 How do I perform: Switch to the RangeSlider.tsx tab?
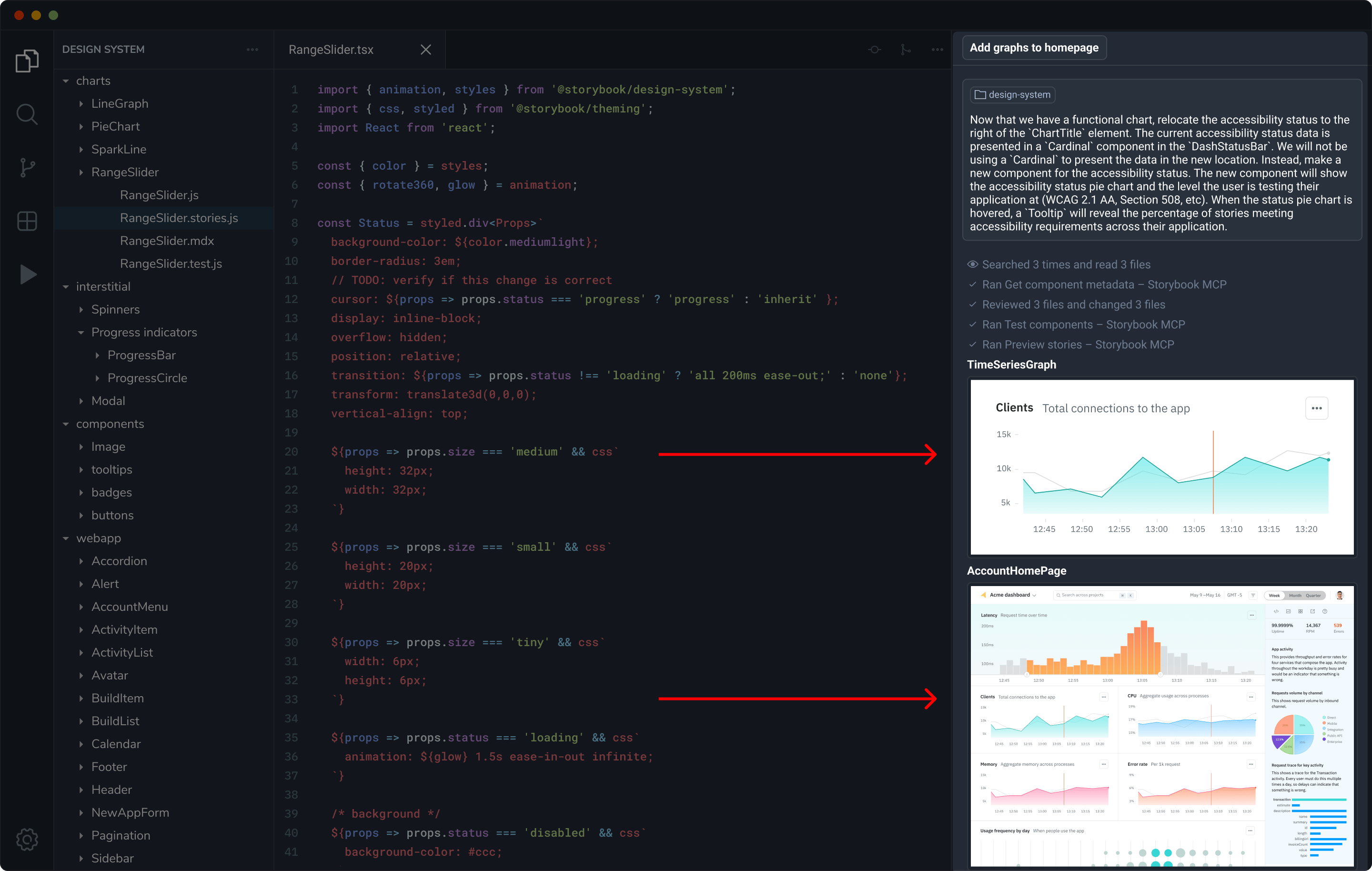coord(331,50)
